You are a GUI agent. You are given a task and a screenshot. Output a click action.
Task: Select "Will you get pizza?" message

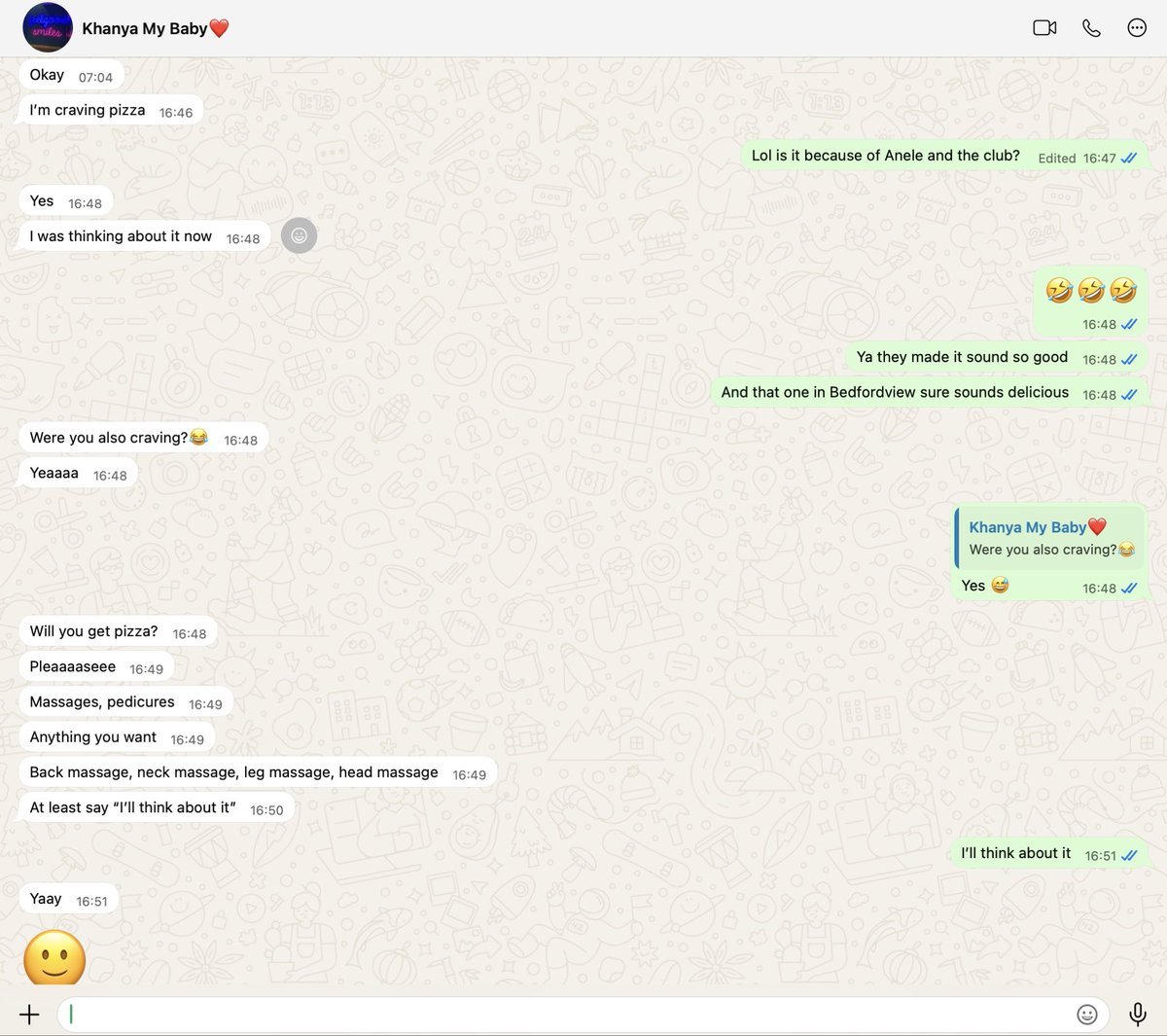(118, 632)
